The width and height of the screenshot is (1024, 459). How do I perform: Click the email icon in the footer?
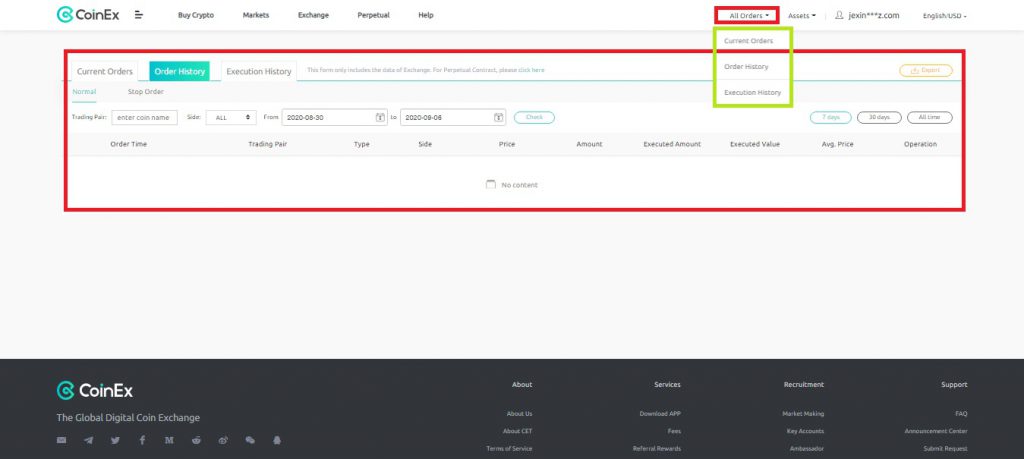pos(61,440)
